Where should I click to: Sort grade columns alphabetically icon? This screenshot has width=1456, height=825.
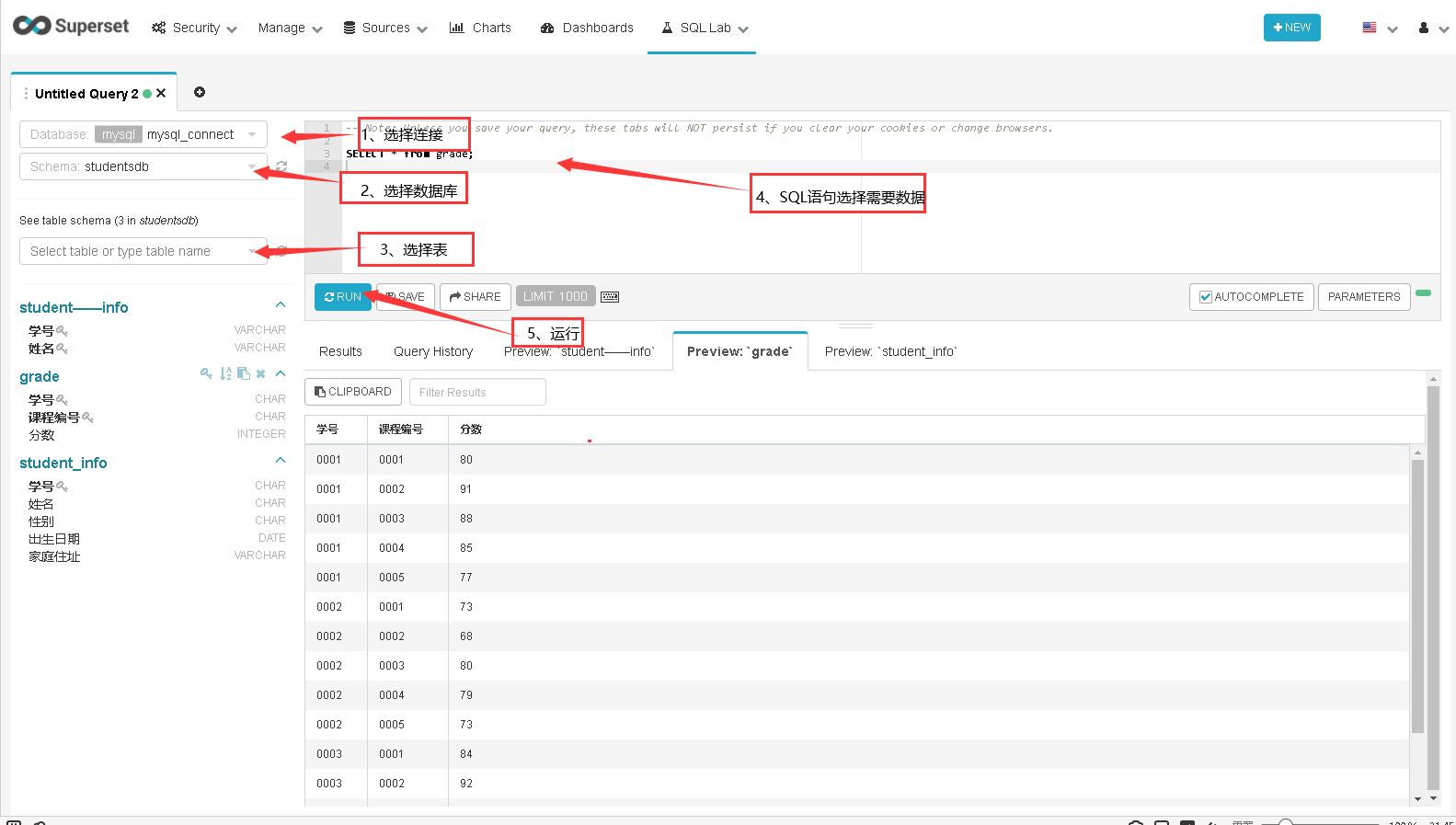click(x=225, y=373)
